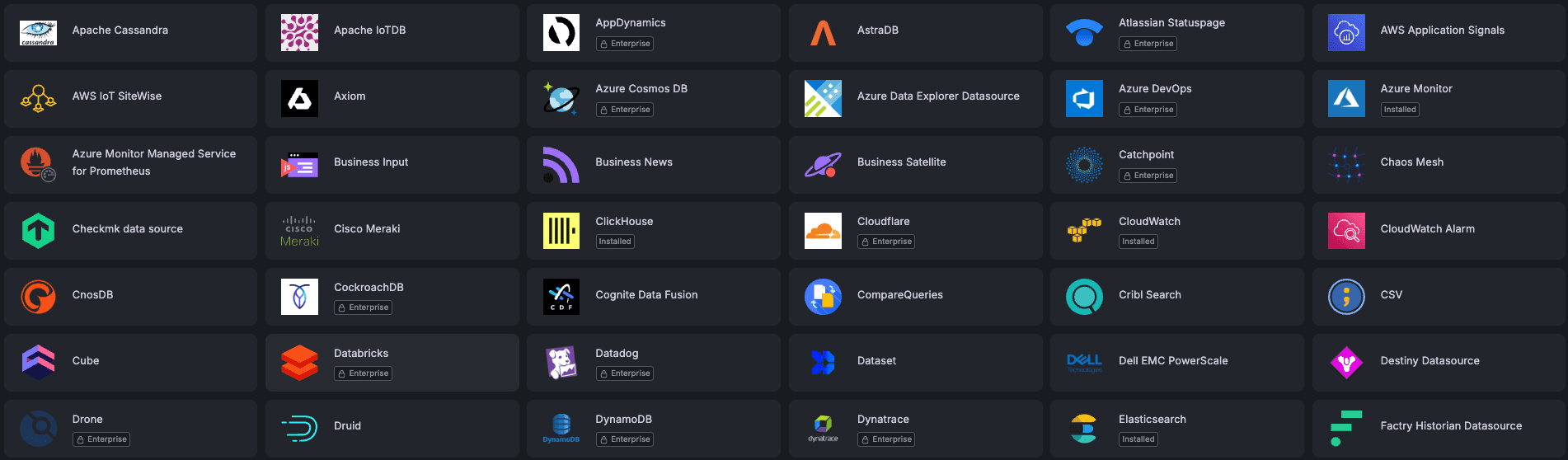Click the Checkmk green hexagon icon
1568x460 pixels.
pos(38,231)
